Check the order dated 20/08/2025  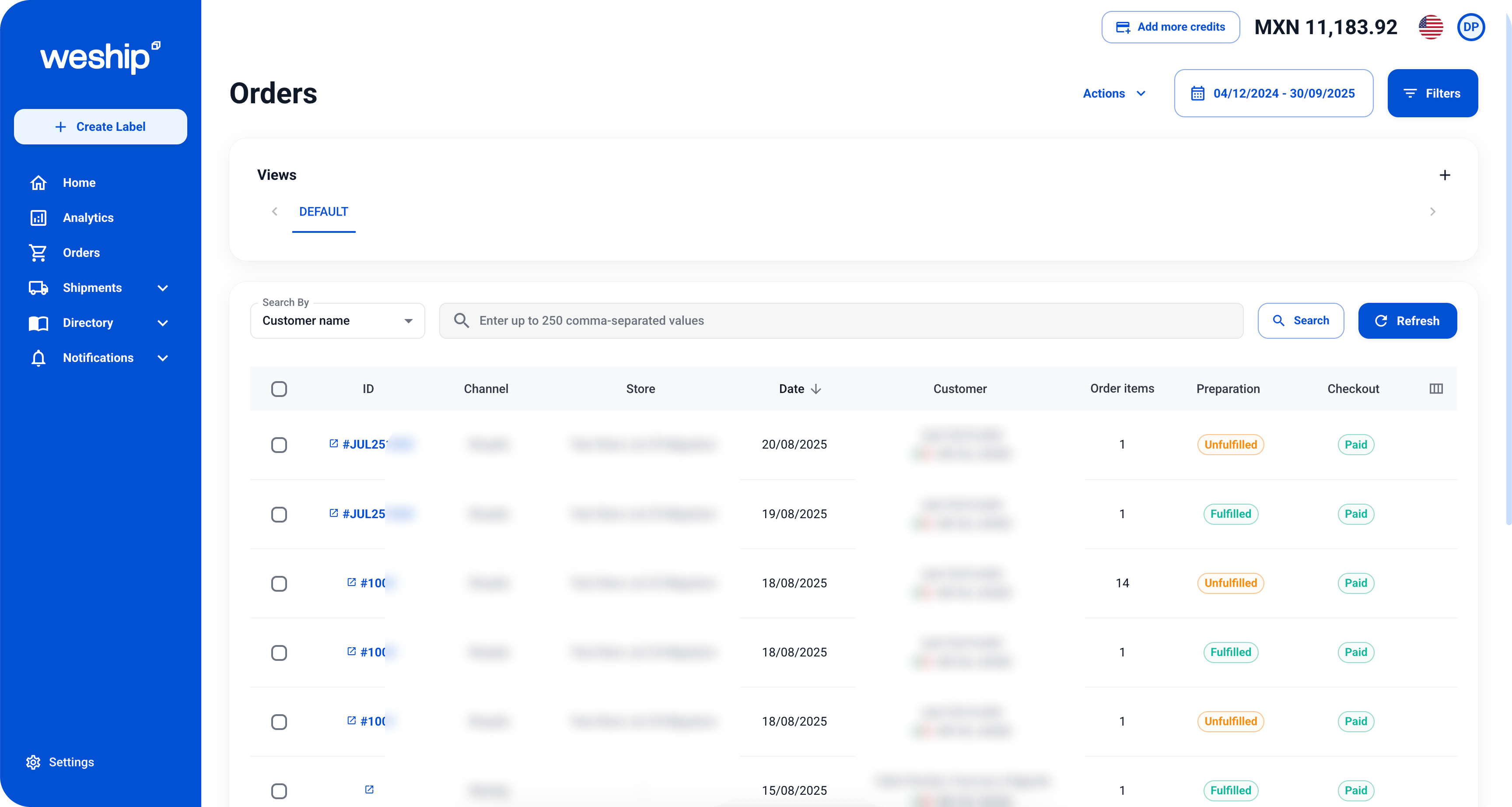pyautogui.click(x=279, y=445)
